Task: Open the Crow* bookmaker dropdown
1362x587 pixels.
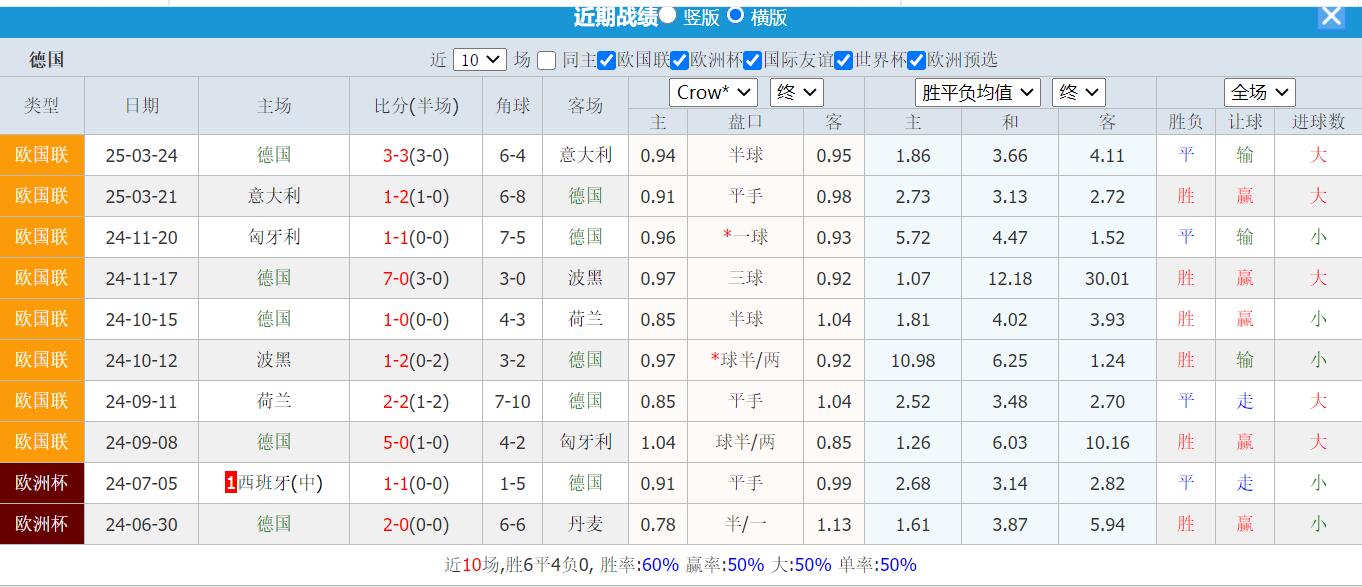Action: coord(713,92)
